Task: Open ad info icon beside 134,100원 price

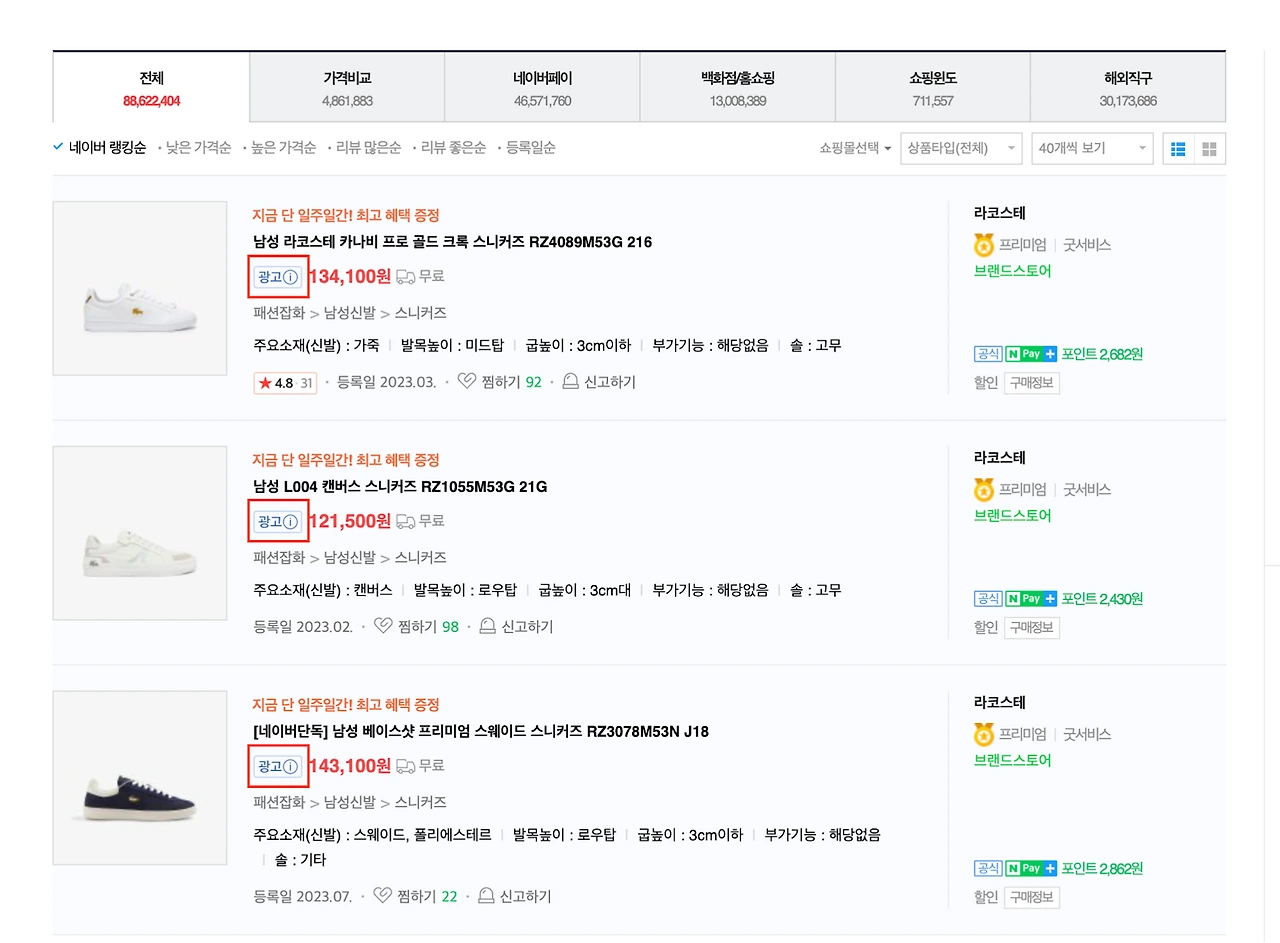Action: pyautogui.click(x=291, y=277)
